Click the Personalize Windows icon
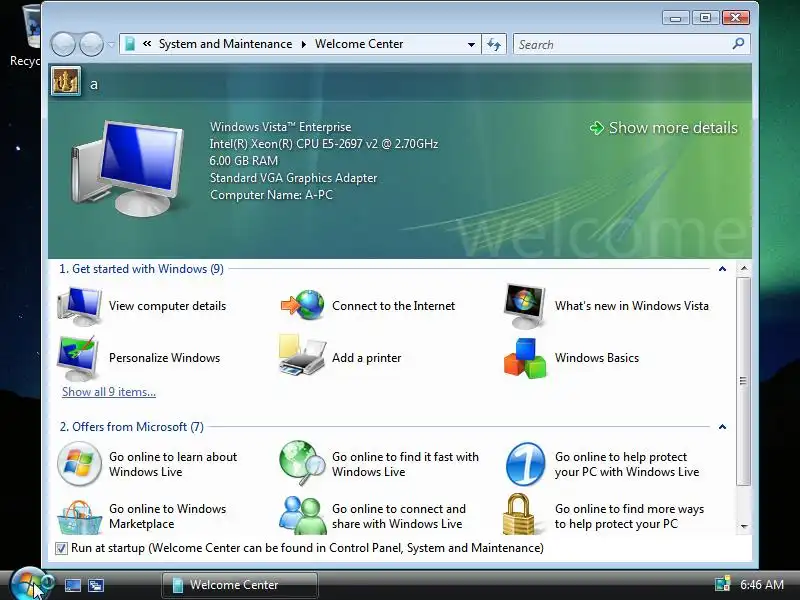Viewport: 800px width, 600px height. 79,358
